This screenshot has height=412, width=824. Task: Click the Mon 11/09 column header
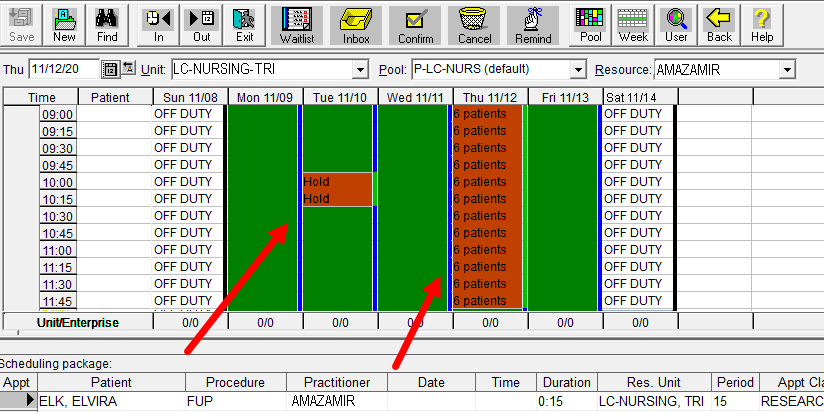[x=265, y=97]
